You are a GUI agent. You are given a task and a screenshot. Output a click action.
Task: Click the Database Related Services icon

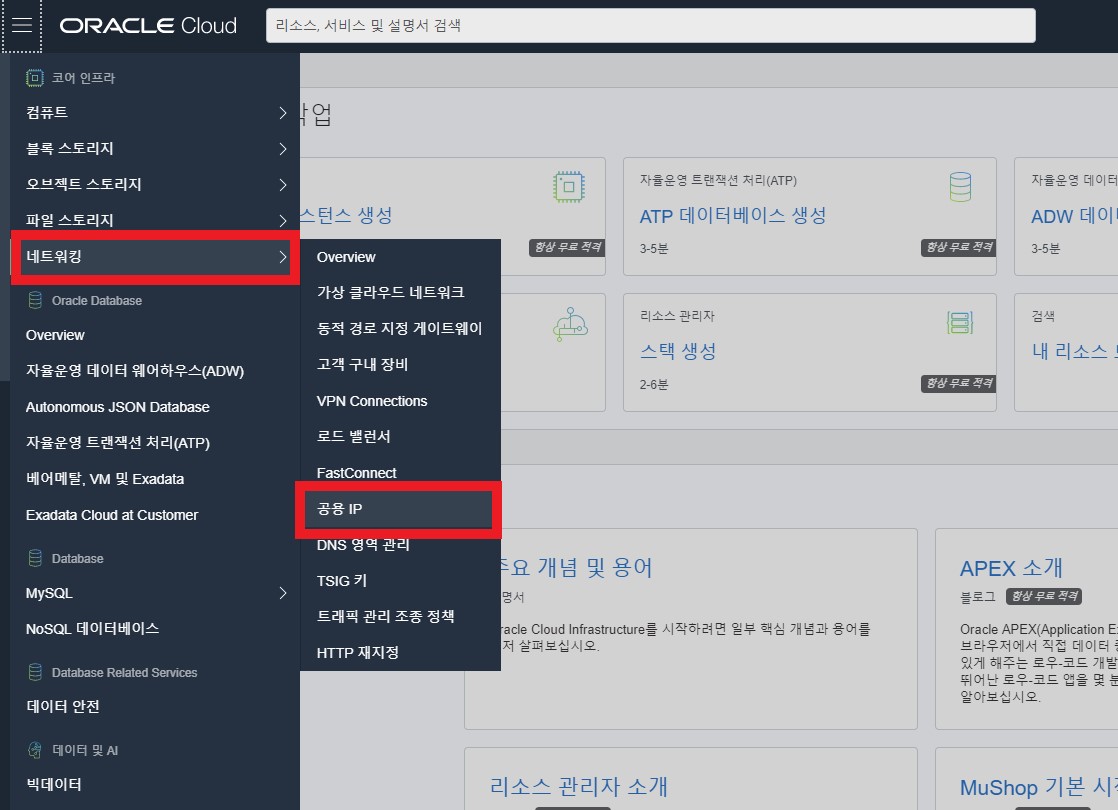(x=34, y=672)
